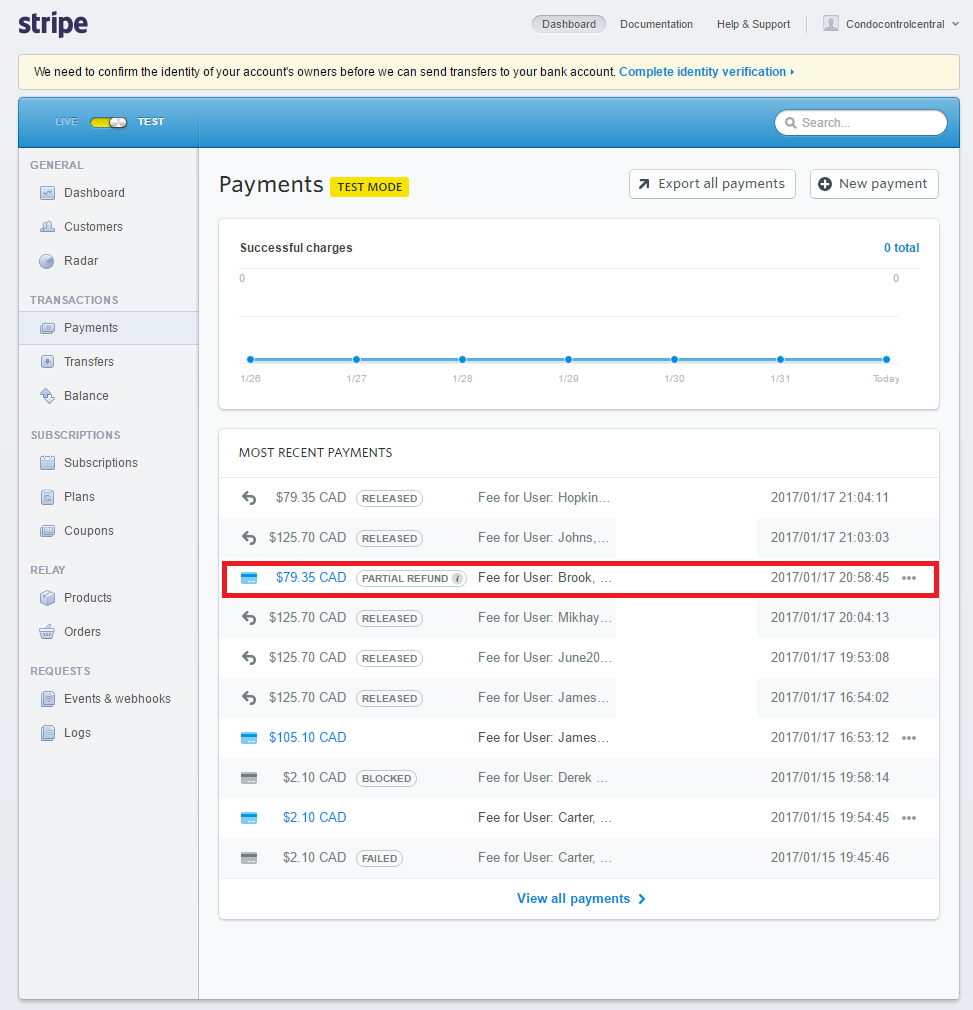Click the Radar icon in sidebar
973x1010 pixels.
coord(47,261)
